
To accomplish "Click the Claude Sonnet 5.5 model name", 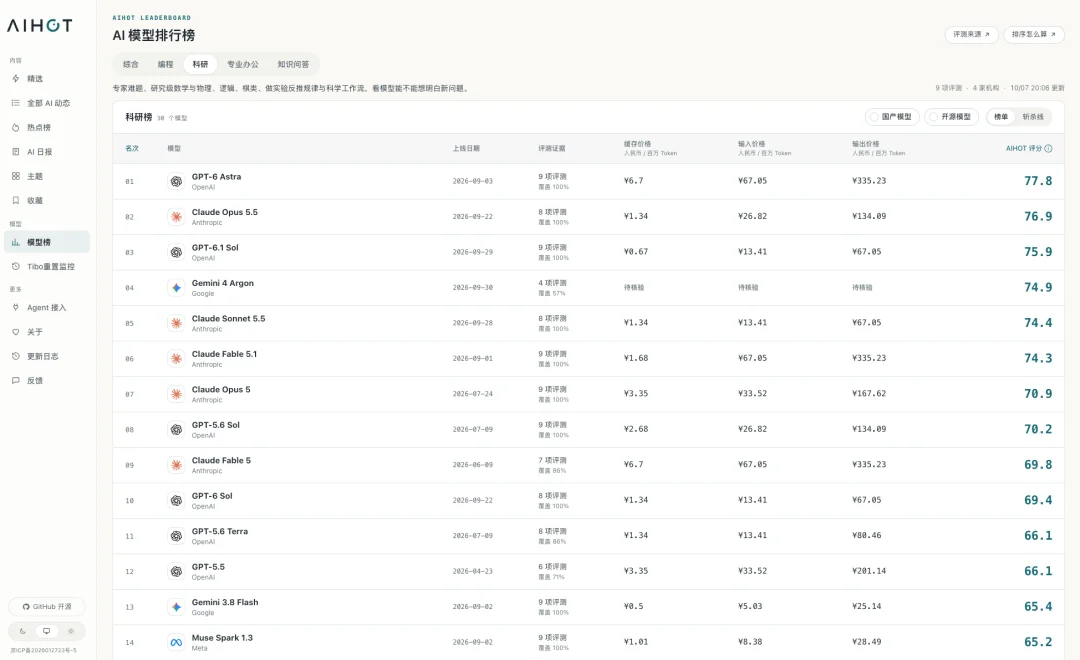I will click(x=228, y=318).
